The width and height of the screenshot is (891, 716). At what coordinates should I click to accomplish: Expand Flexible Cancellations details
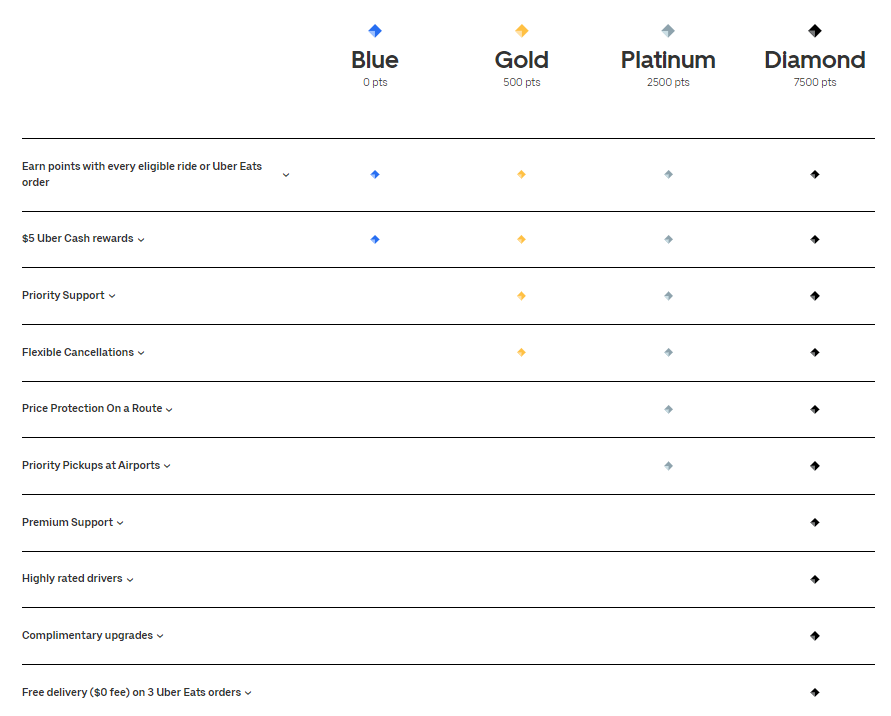(x=141, y=353)
